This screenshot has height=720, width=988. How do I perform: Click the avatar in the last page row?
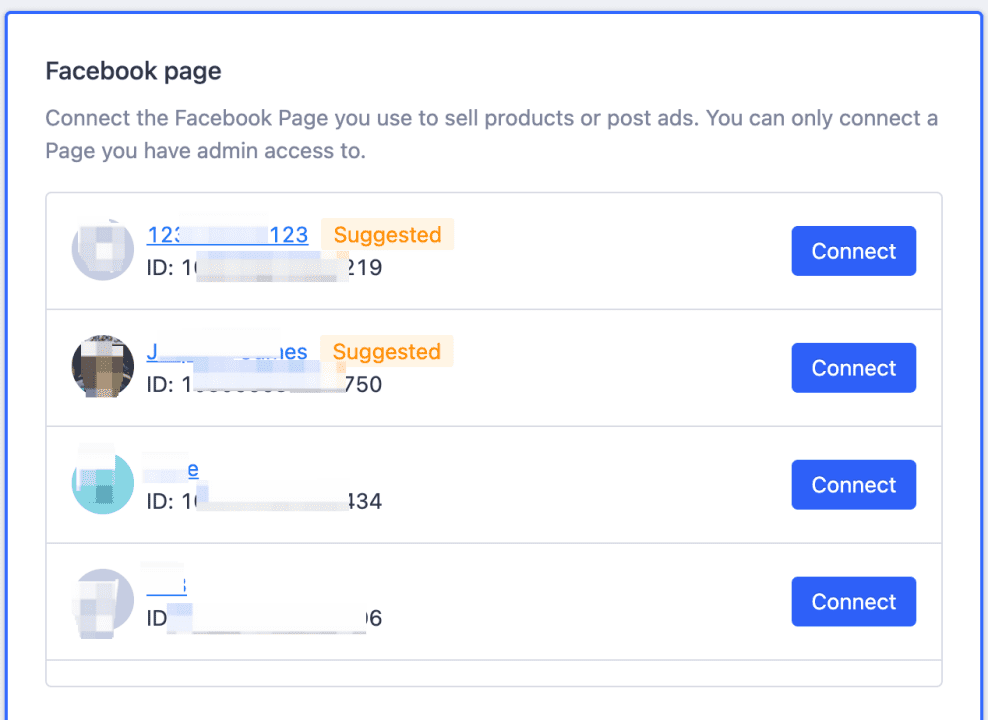103,600
